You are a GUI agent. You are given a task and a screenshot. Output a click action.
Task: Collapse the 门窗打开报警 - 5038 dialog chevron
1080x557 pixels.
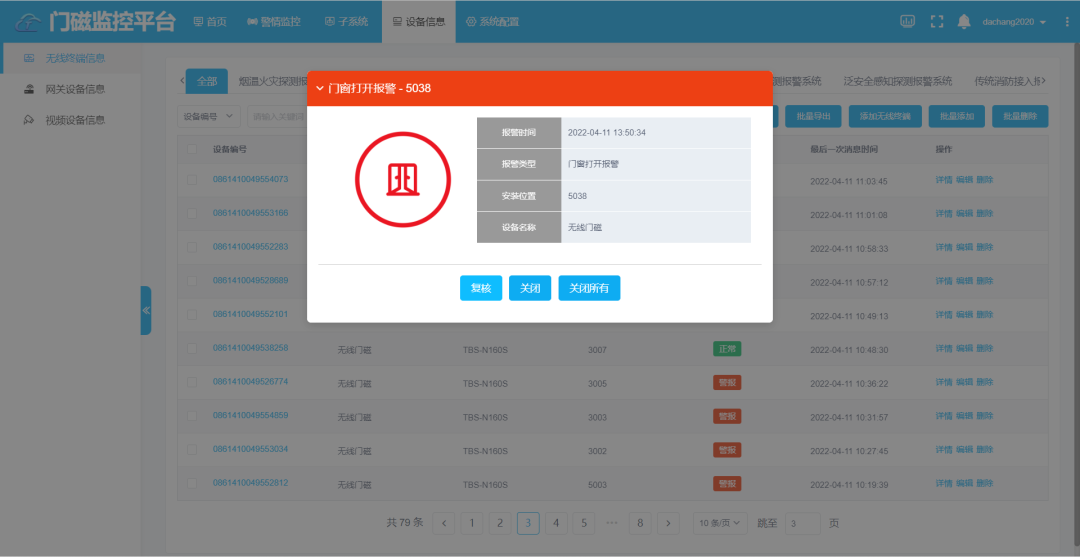[320, 88]
